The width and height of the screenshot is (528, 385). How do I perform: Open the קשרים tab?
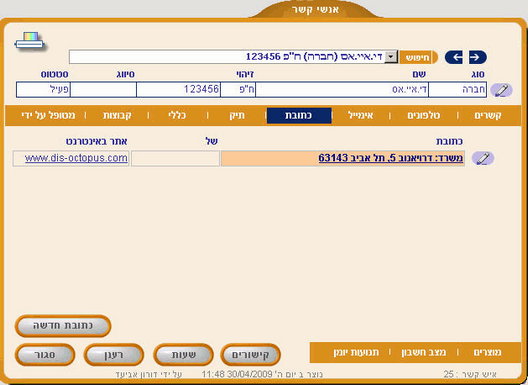pyautogui.click(x=488, y=116)
